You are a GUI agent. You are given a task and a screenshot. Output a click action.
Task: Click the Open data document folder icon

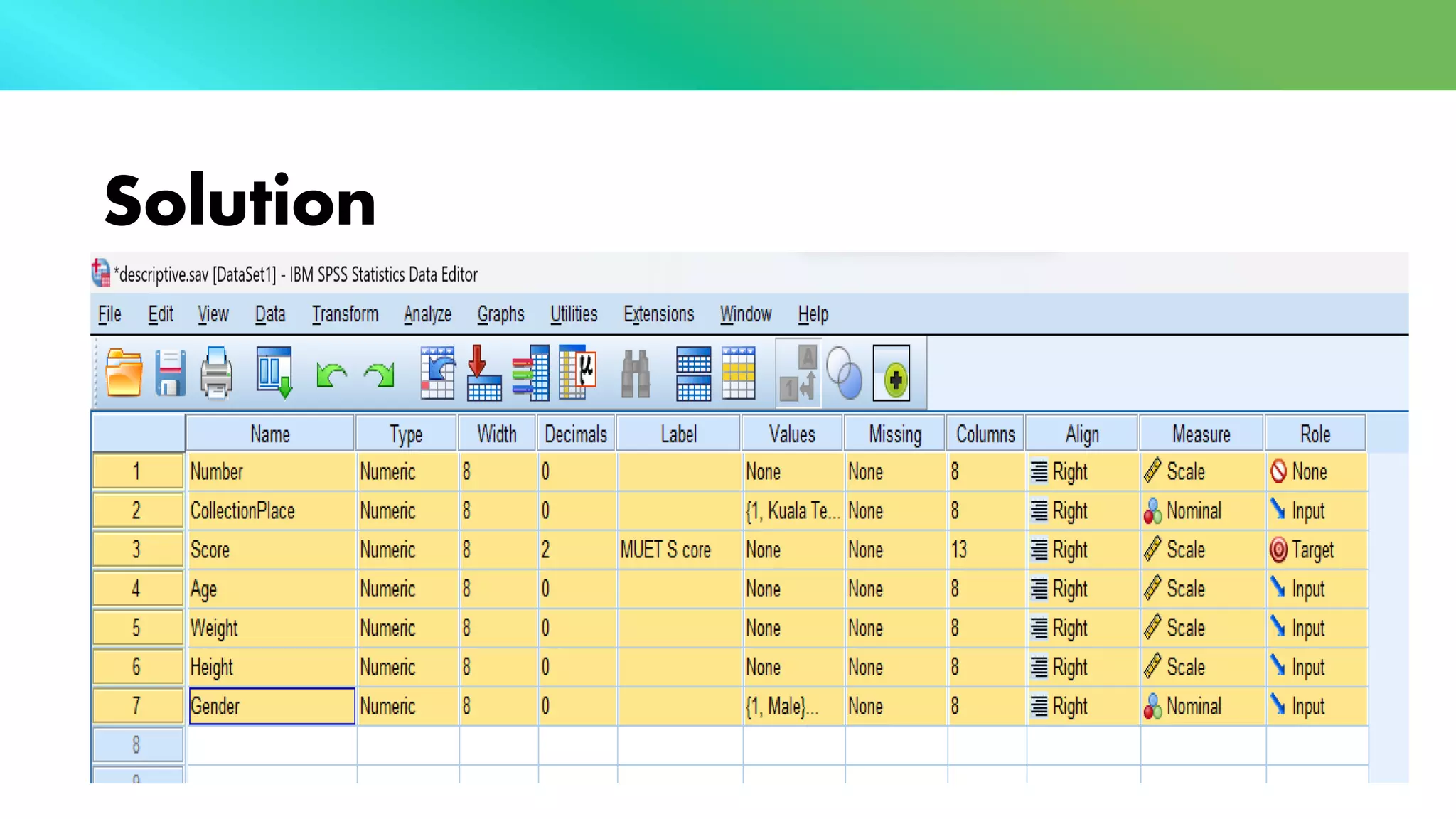(x=124, y=373)
